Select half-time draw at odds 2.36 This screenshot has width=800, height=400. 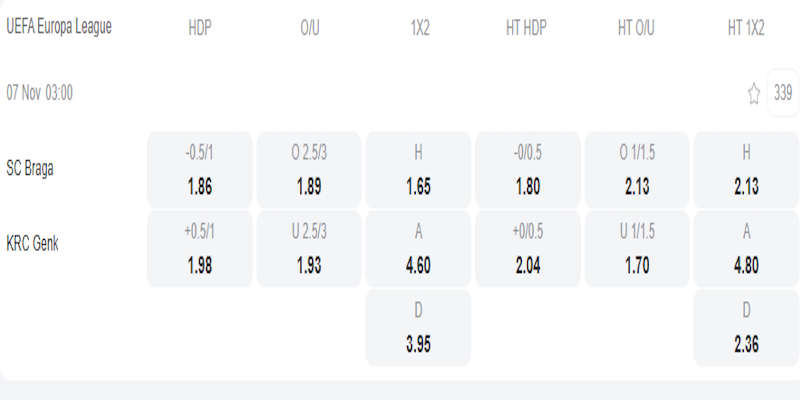click(746, 327)
